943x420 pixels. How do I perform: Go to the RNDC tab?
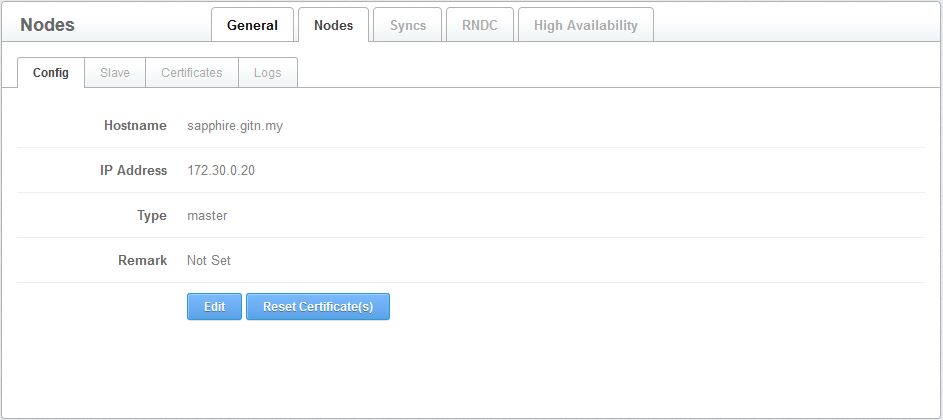tap(479, 25)
